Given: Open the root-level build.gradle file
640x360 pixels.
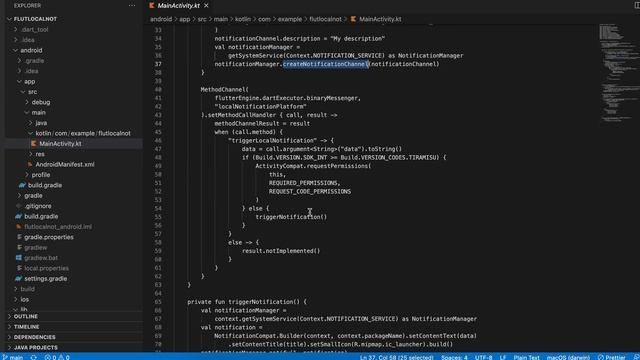Looking at the screenshot, I should tap(41, 216).
